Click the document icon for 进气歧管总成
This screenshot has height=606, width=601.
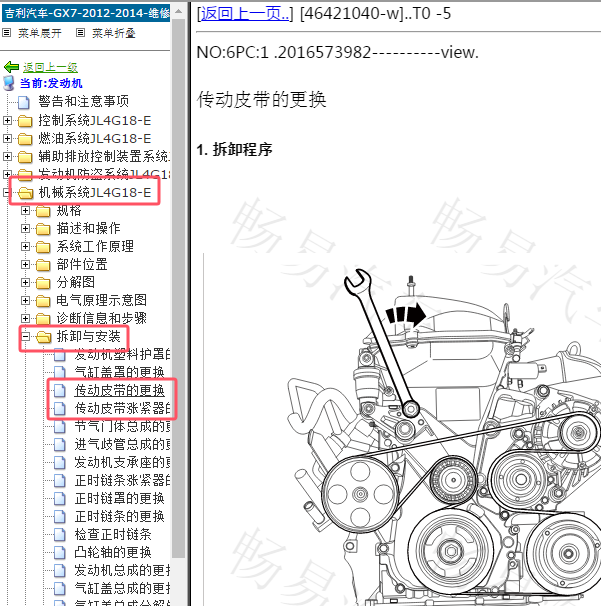[x=60, y=444]
